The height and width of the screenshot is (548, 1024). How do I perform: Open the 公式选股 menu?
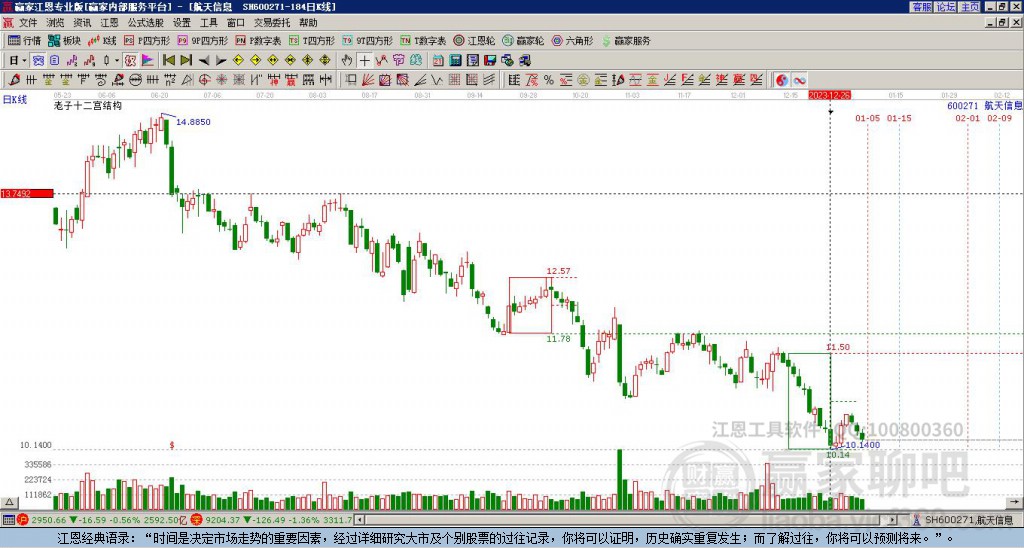[x=145, y=23]
